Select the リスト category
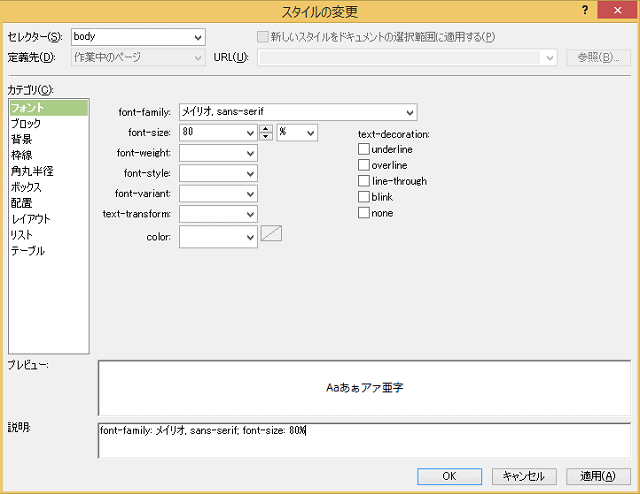640x494 pixels. (x=49, y=235)
